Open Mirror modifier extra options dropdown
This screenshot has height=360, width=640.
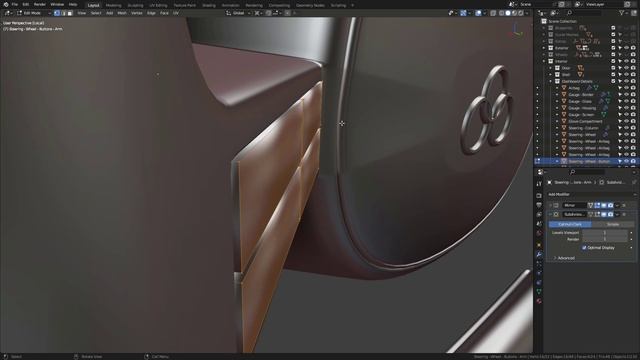tap(617, 205)
